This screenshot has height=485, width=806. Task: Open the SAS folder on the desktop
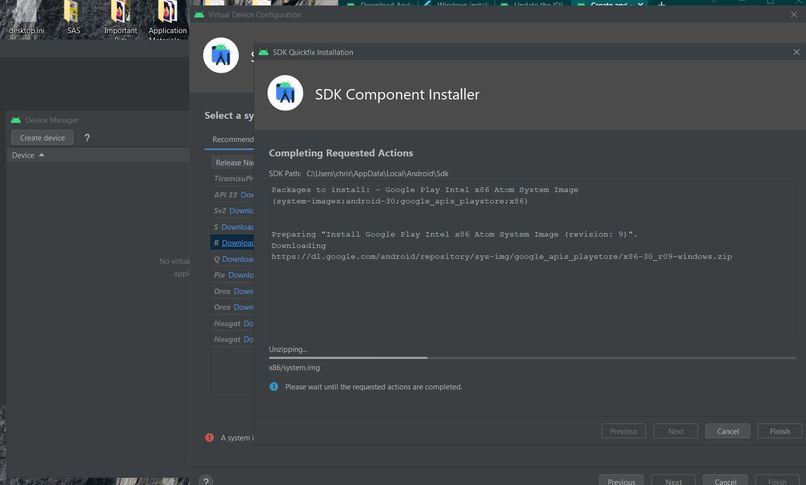click(73, 18)
